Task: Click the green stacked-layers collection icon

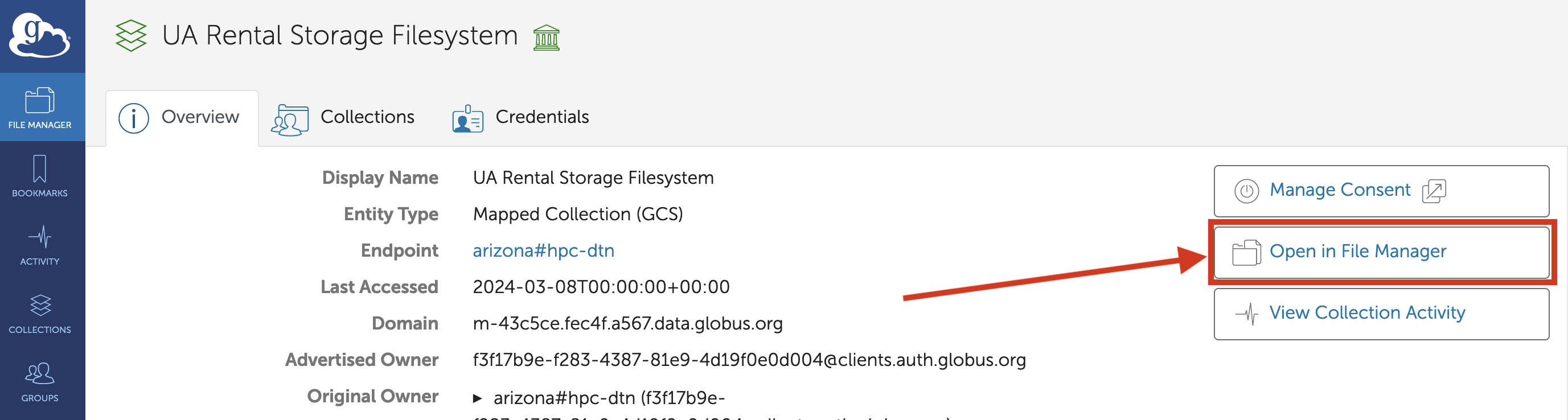Action: [131, 36]
